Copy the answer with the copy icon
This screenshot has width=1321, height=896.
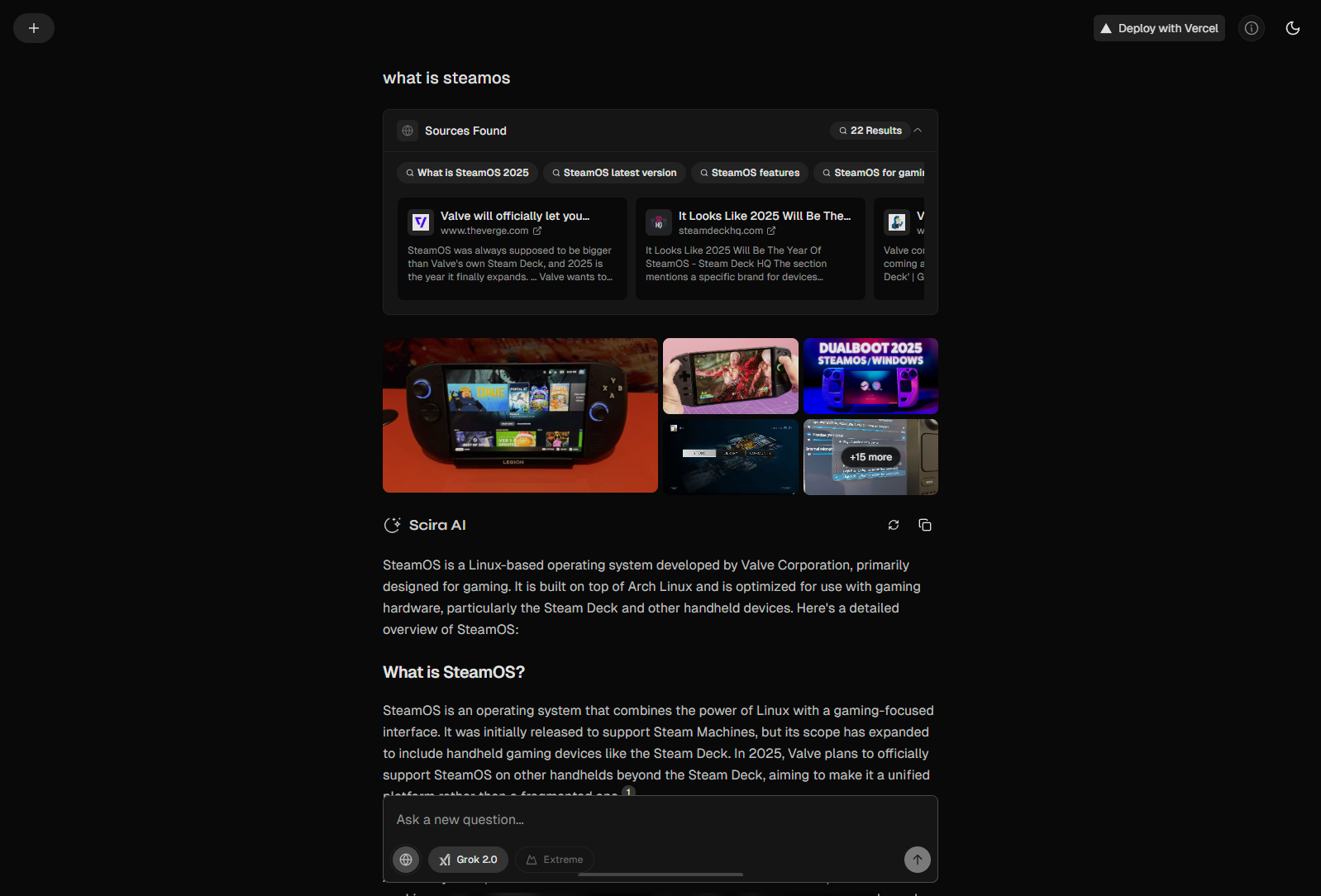(x=925, y=525)
